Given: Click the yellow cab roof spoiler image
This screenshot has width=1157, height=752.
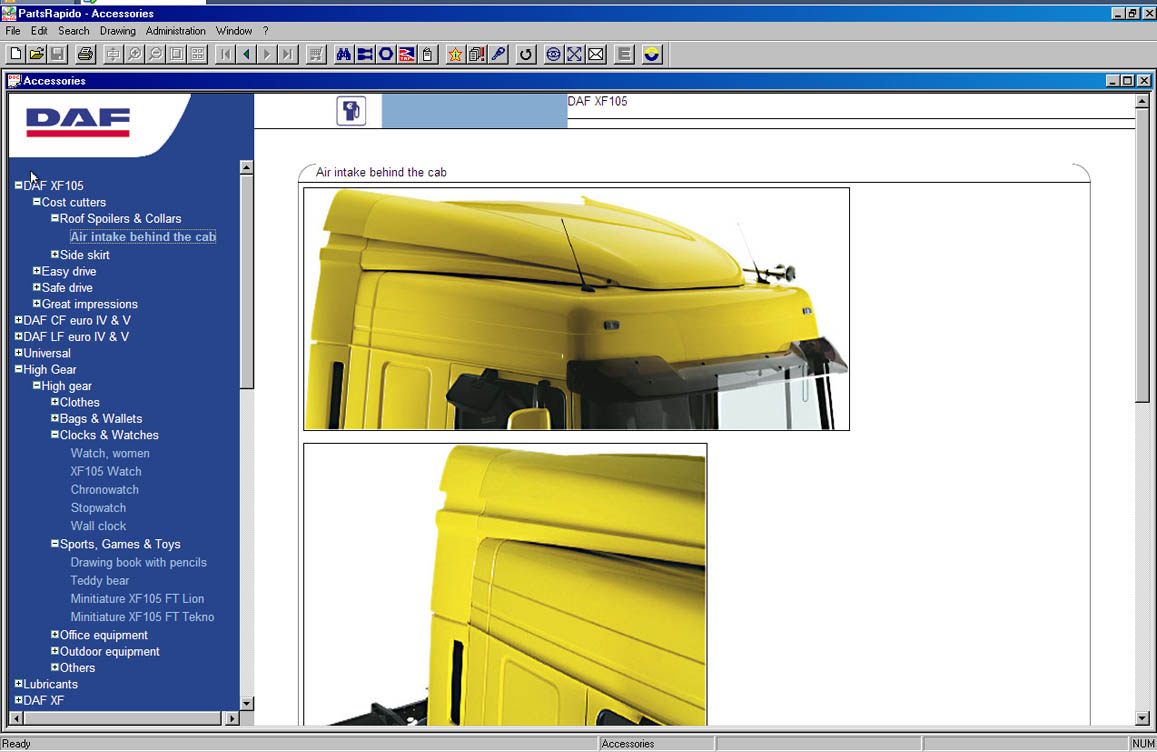Looking at the screenshot, I should 576,308.
